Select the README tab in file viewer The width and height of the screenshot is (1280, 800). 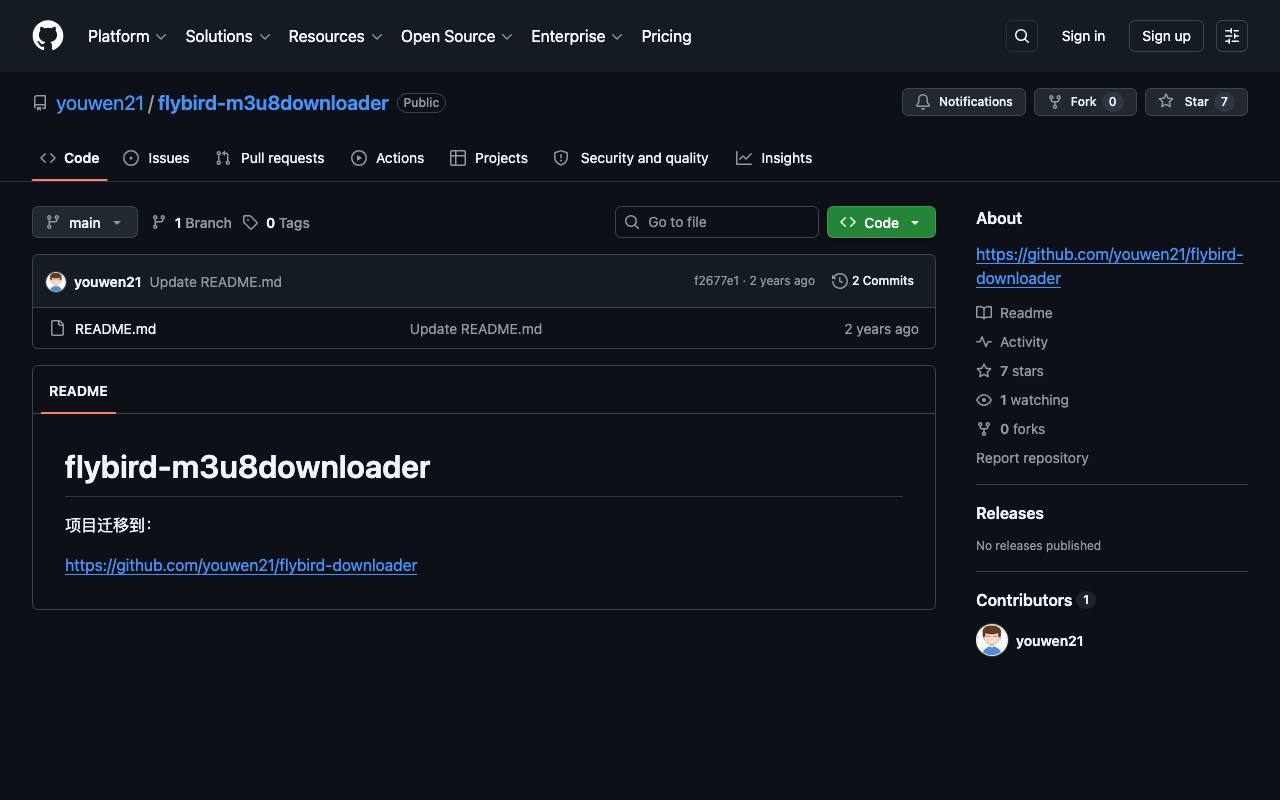tap(78, 391)
